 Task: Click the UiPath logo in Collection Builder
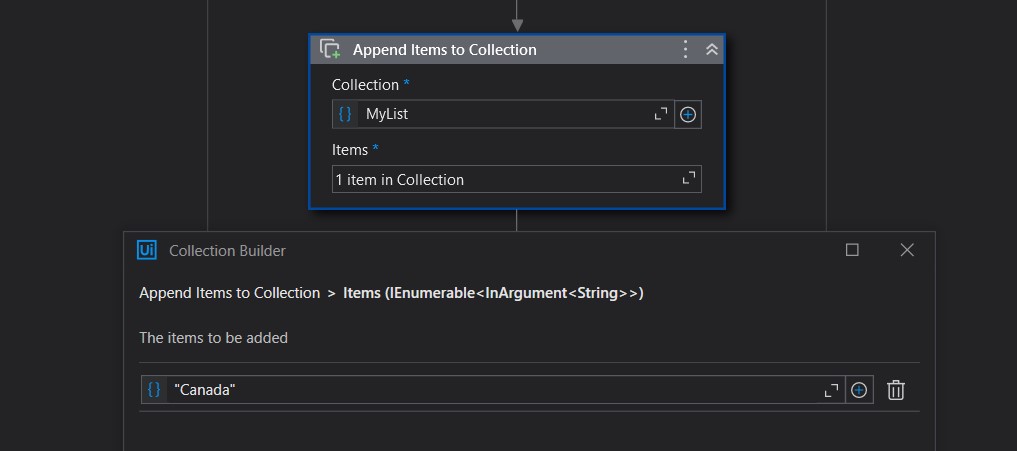click(x=147, y=250)
